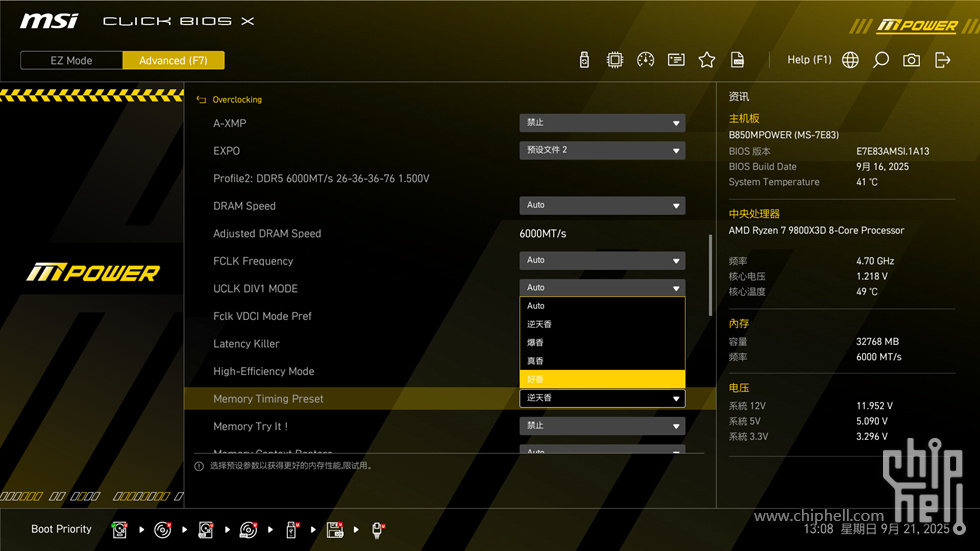Click the AMD Ryzen 7 9800X3D processor name
Viewport: 980px width, 551px height.
click(x=816, y=231)
